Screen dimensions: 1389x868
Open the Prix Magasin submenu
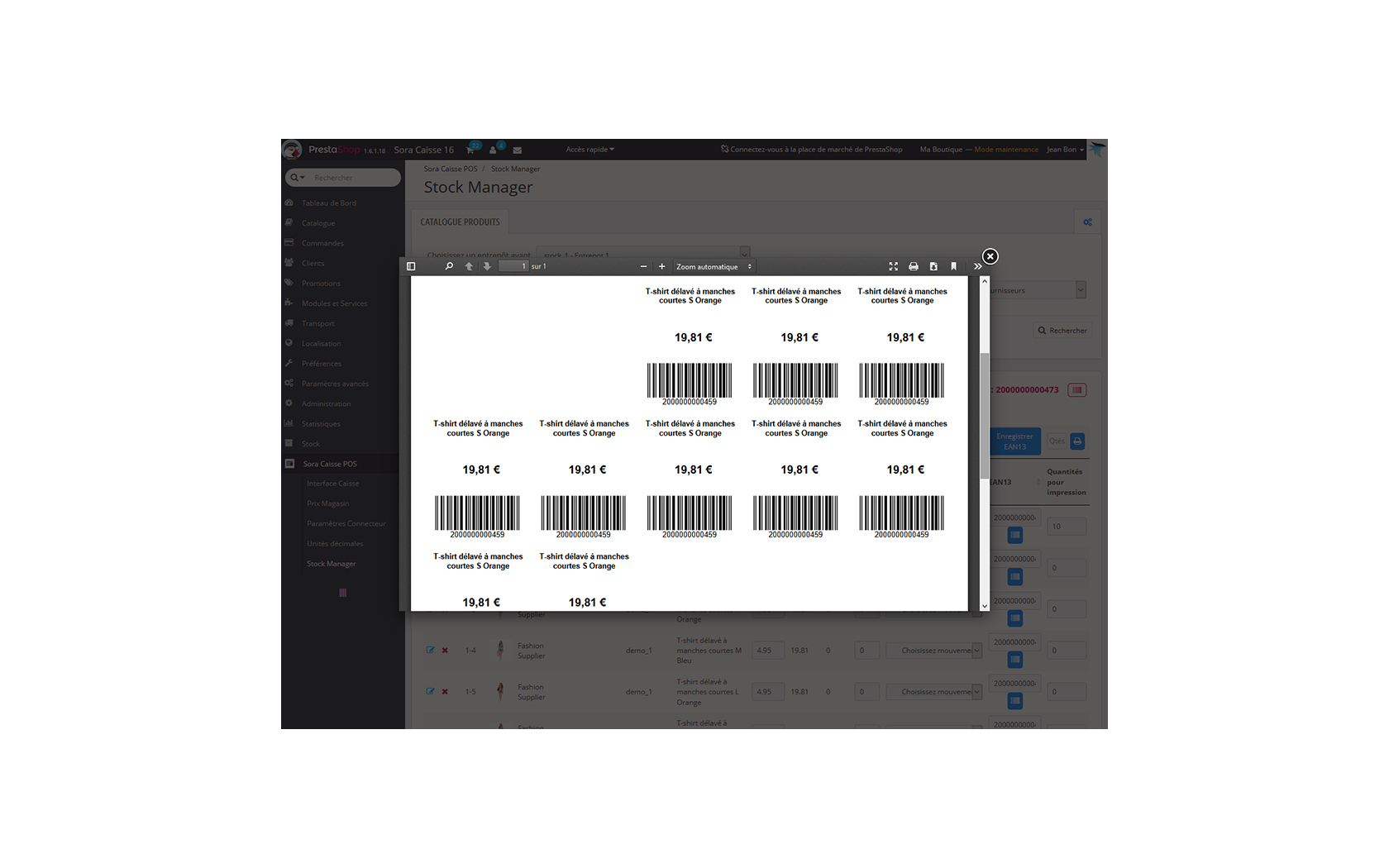click(x=327, y=503)
